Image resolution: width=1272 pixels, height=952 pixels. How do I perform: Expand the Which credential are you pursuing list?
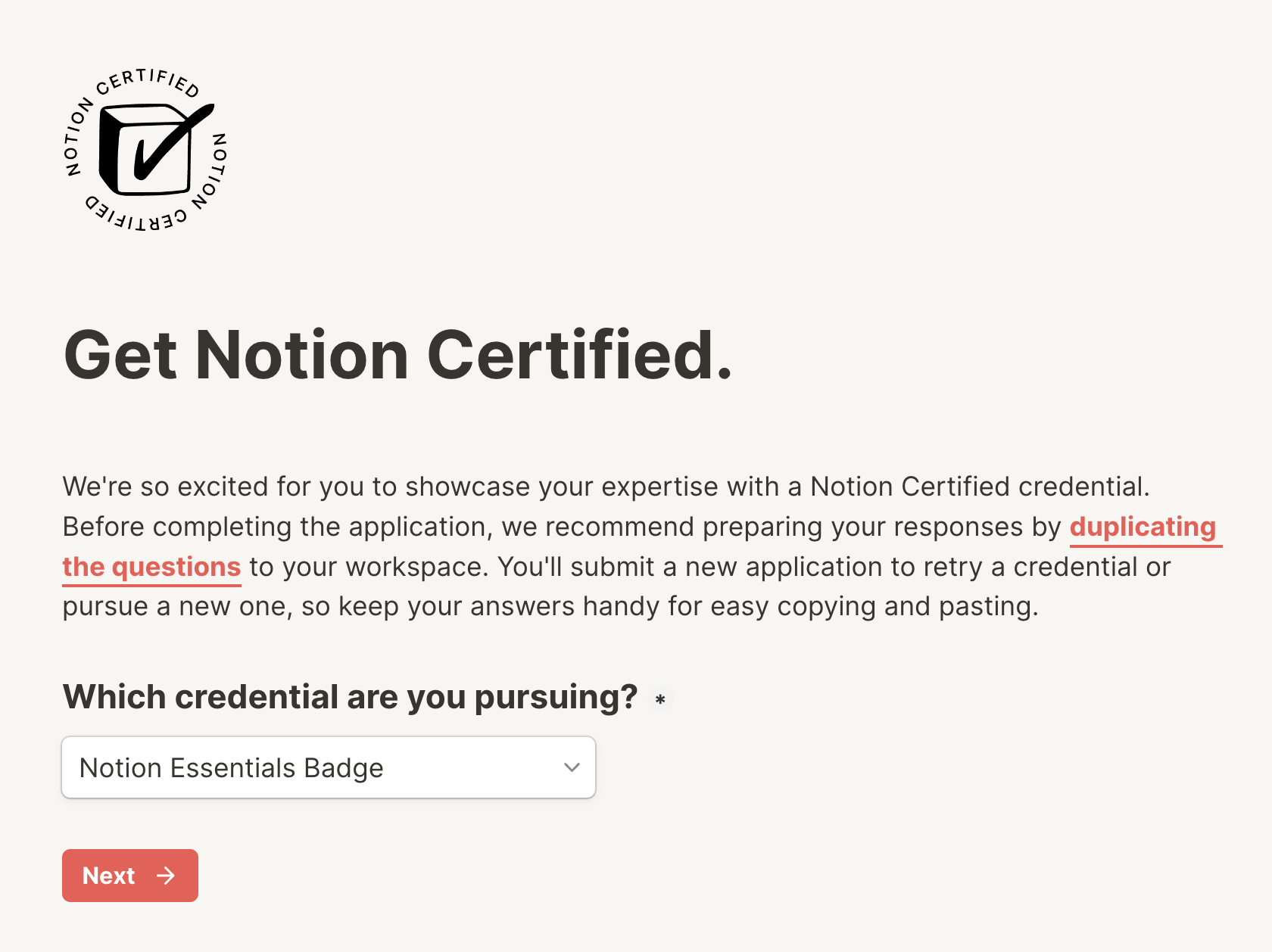[328, 767]
